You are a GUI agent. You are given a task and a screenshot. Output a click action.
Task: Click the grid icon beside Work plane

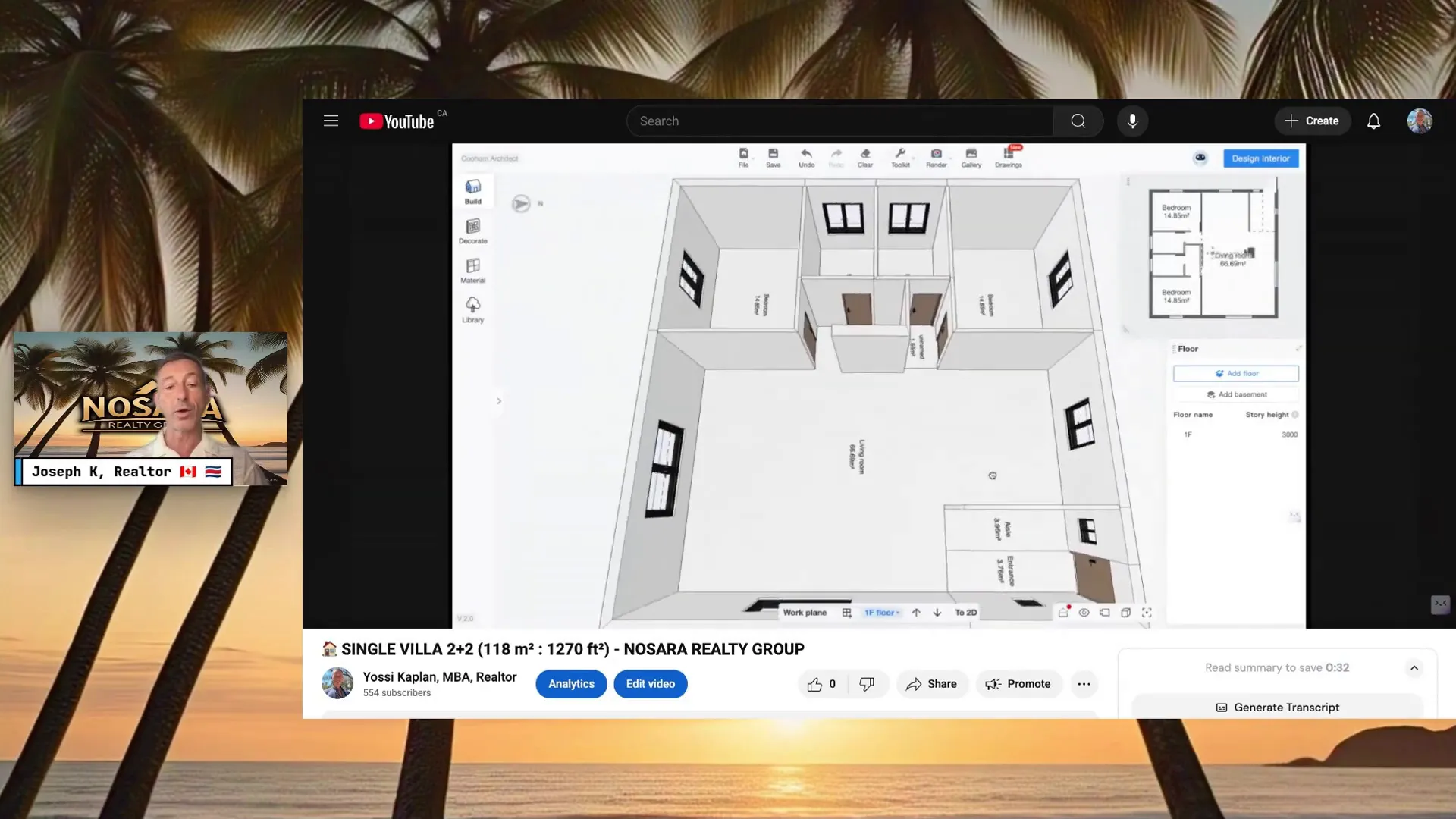click(847, 613)
